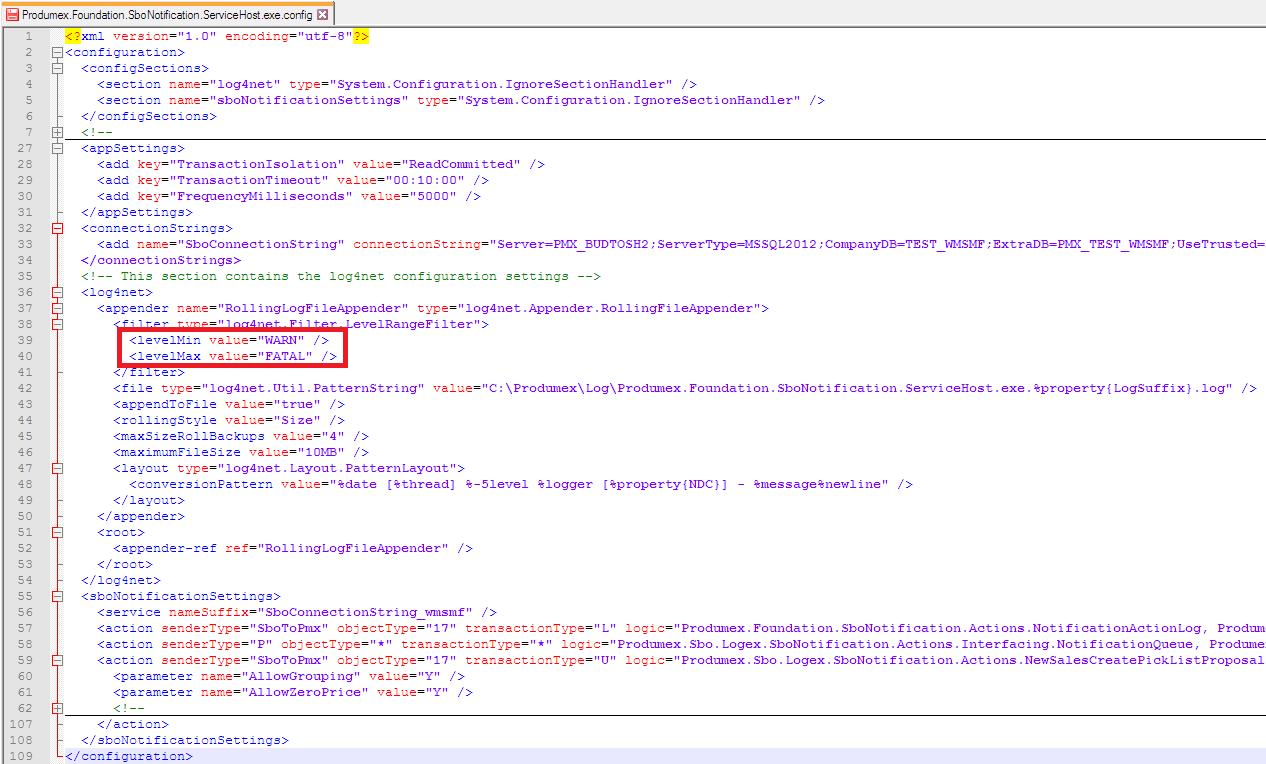Viewport: 1266px width, 764px height.
Task: Collapse the configSections fold marker
Action: [57, 68]
